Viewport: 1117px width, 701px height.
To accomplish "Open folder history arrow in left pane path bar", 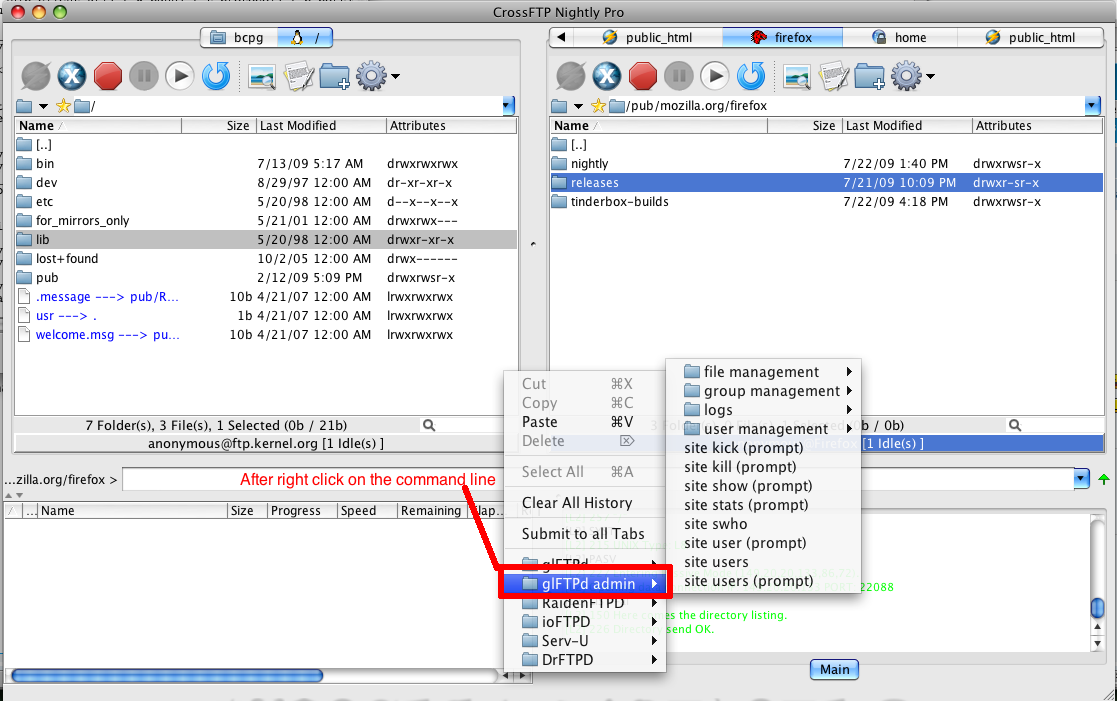I will [43, 107].
